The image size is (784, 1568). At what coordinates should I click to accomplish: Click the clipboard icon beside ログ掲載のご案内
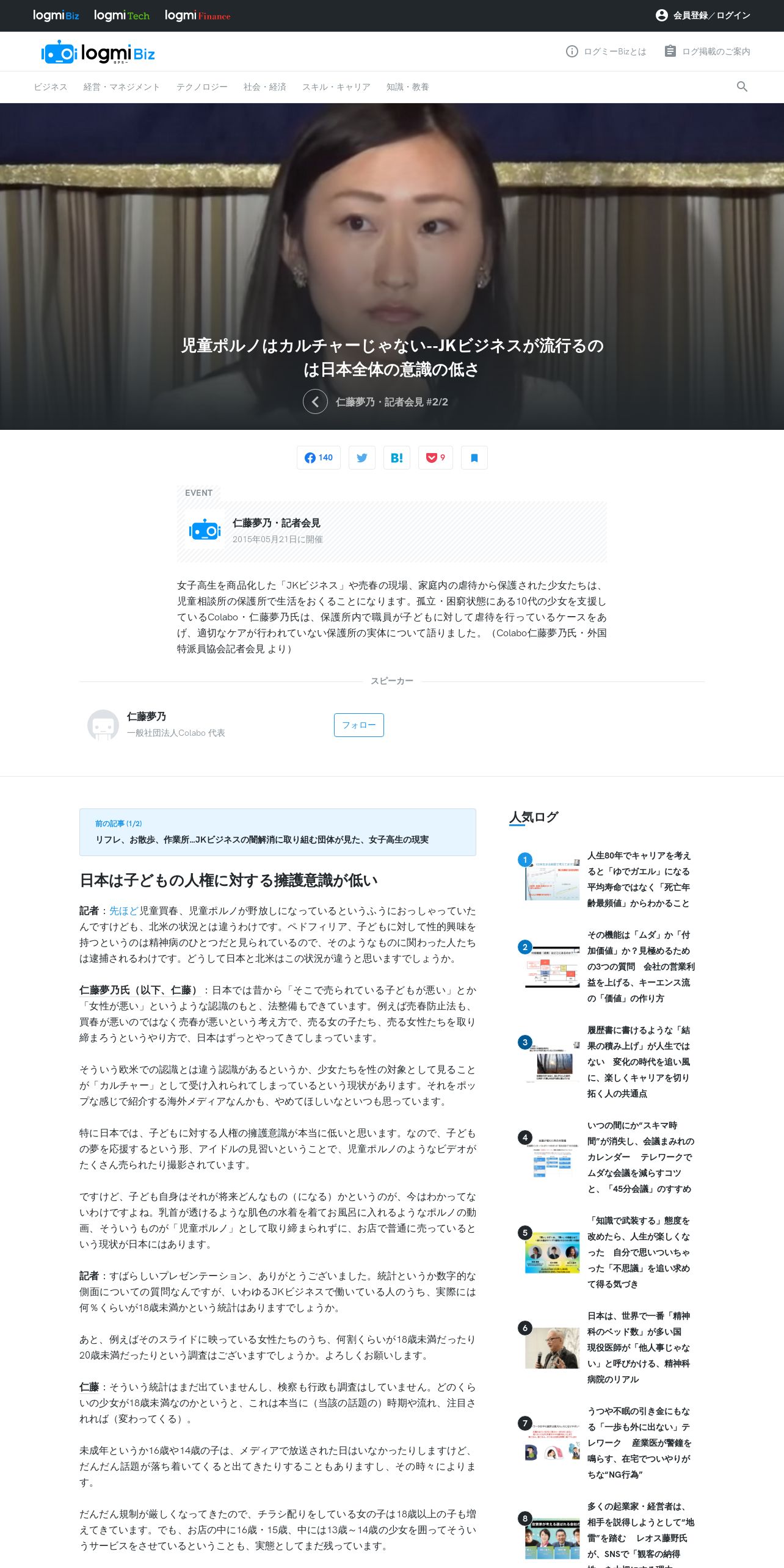(x=670, y=51)
